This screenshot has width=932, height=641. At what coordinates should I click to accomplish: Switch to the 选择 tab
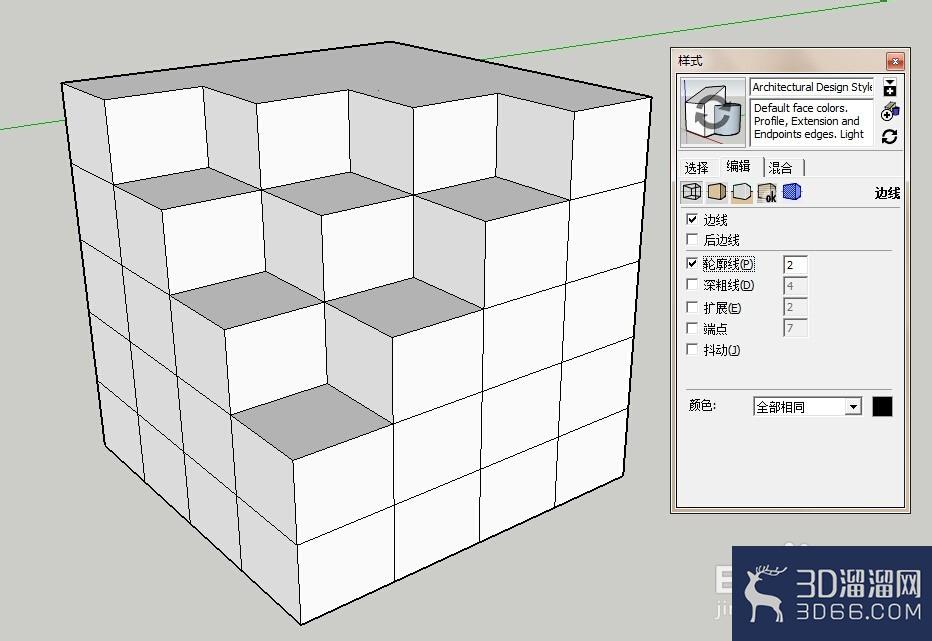(x=697, y=168)
